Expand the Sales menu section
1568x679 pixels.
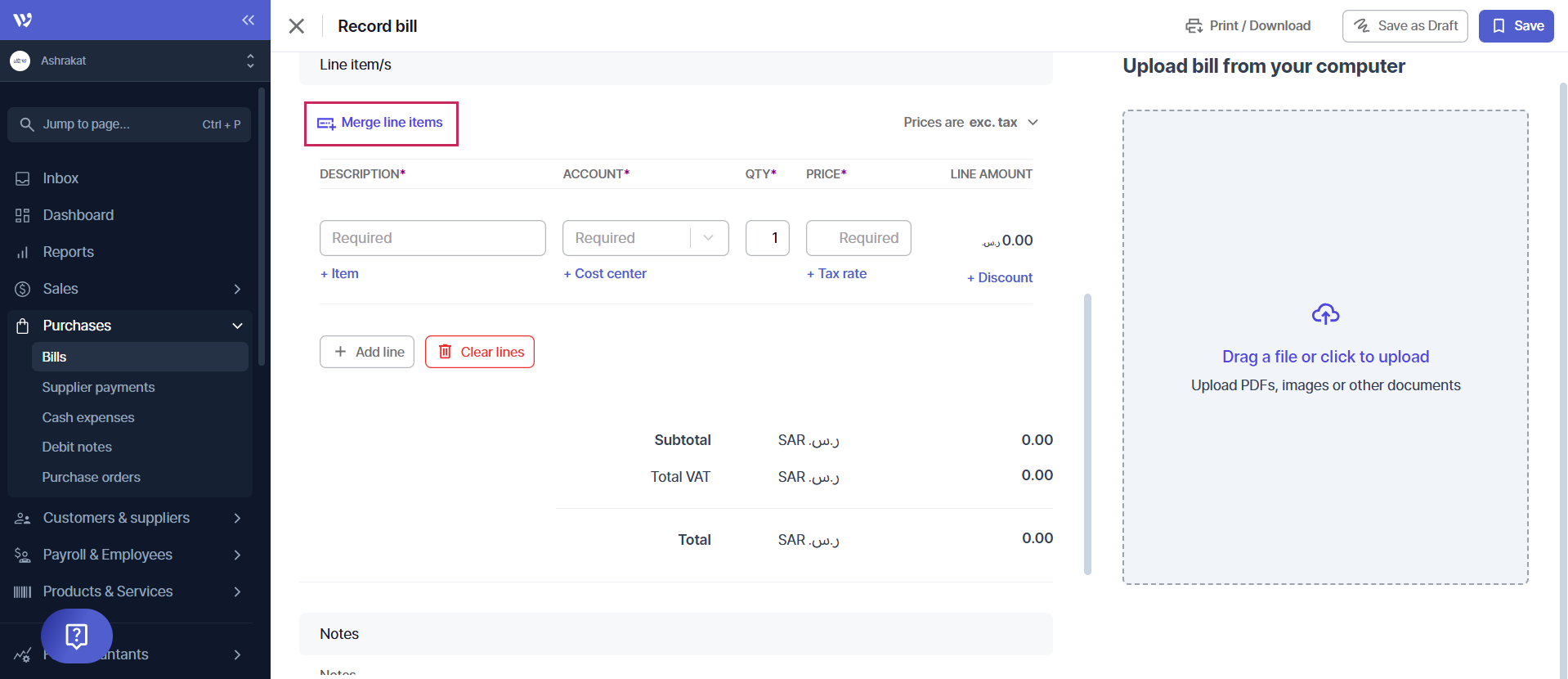click(x=237, y=289)
